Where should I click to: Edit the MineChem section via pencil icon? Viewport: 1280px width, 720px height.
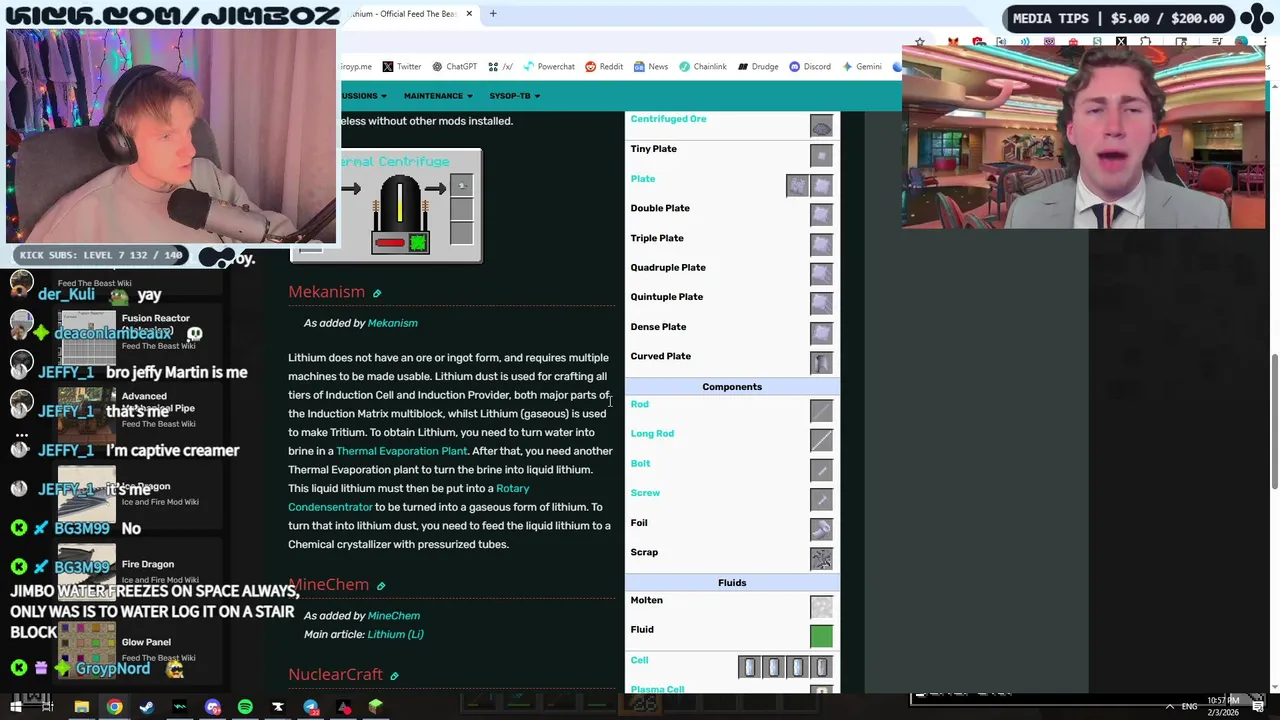(x=381, y=586)
